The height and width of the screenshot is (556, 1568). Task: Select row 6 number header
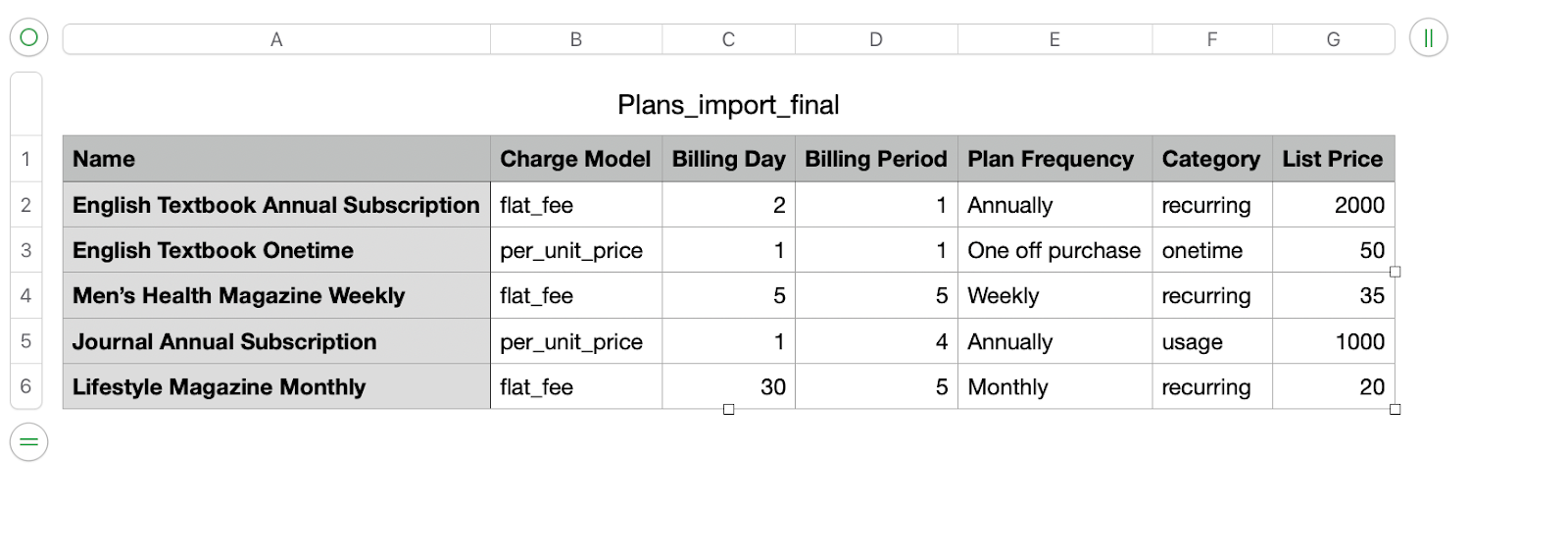(26, 386)
